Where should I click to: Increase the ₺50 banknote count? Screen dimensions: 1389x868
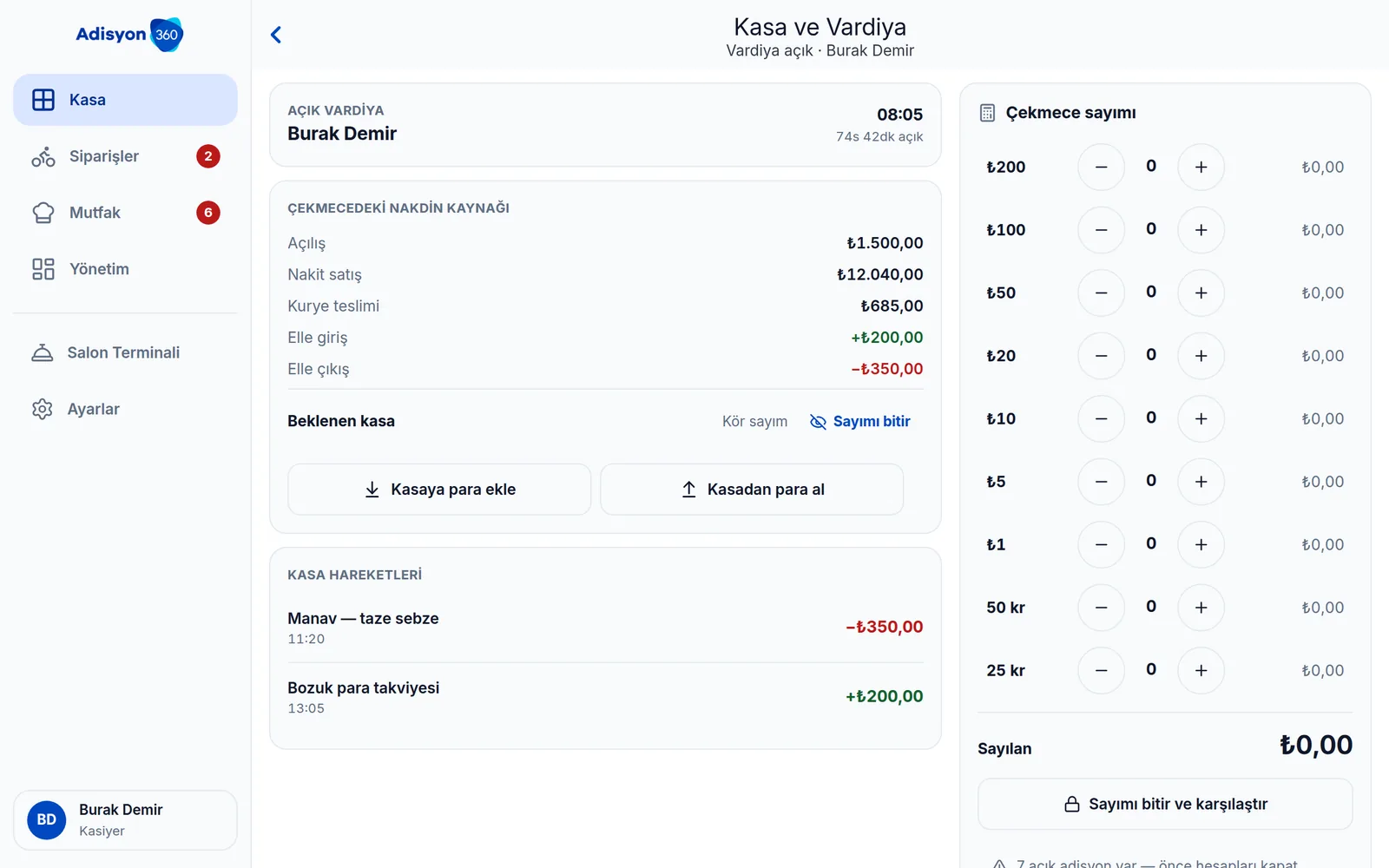[1201, 293]
